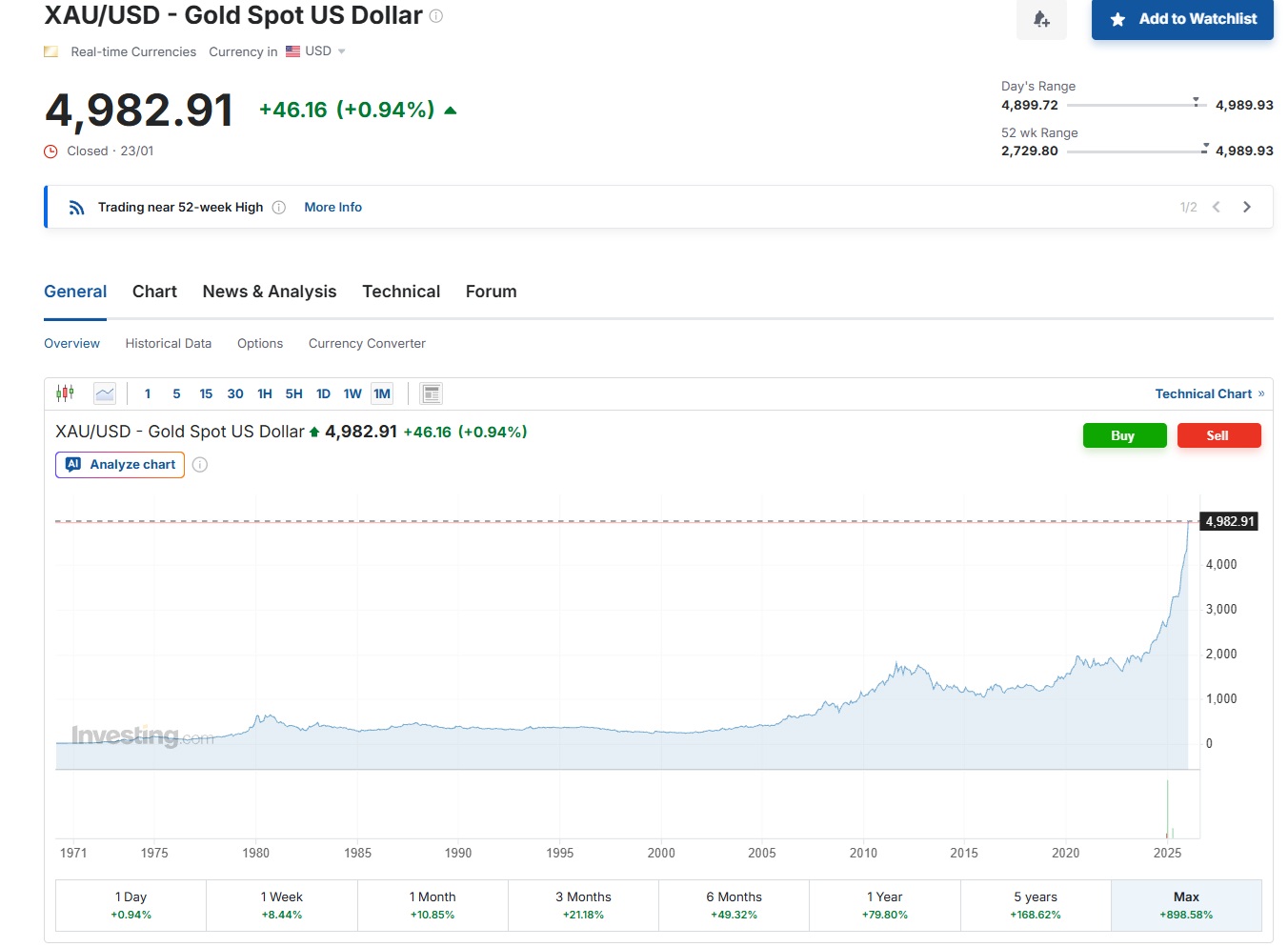This screenshot has height=947, width=1288.
Task: Open the Forum tab
Action: tap(492, 292)
